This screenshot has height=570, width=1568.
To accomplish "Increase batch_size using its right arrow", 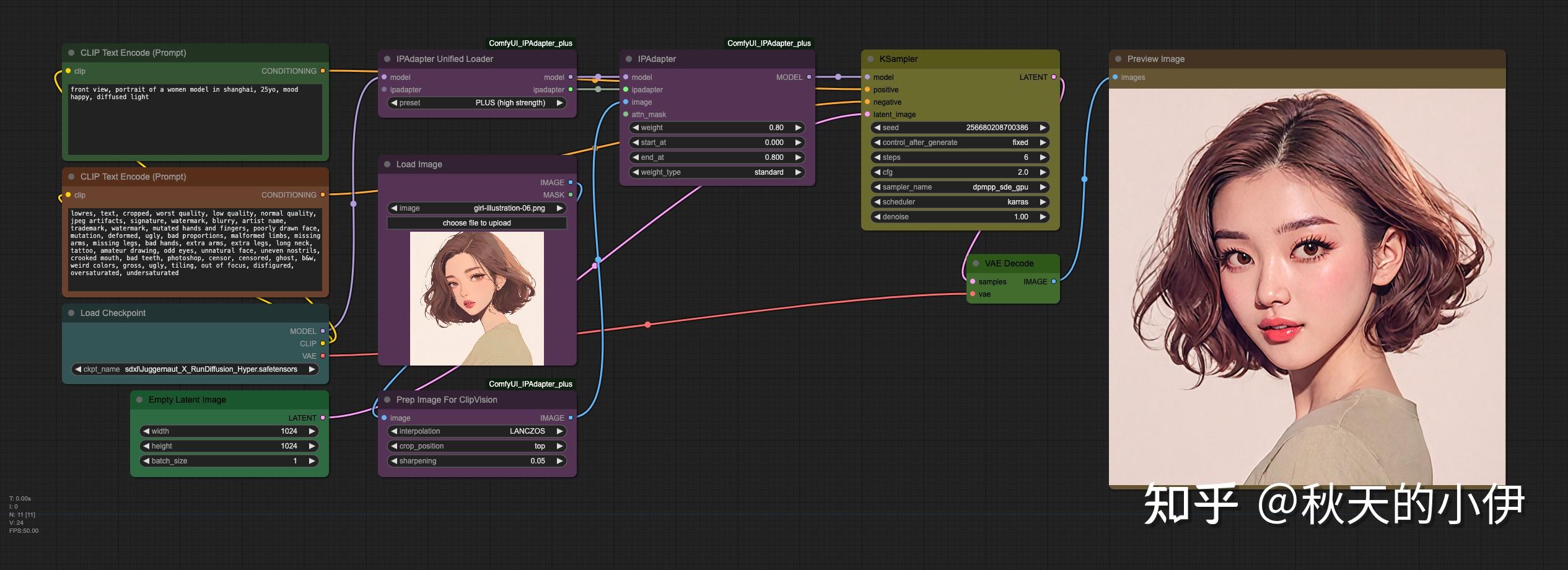I will pos(312,461).
